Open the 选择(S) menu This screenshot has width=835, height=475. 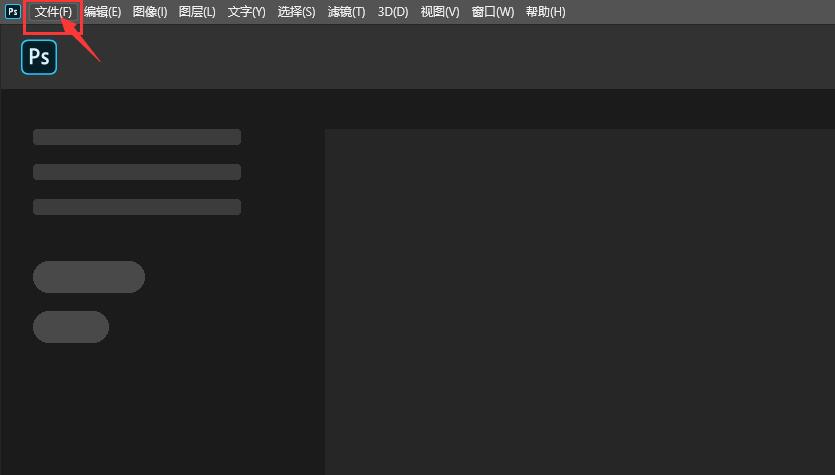[x=297, y=12]
